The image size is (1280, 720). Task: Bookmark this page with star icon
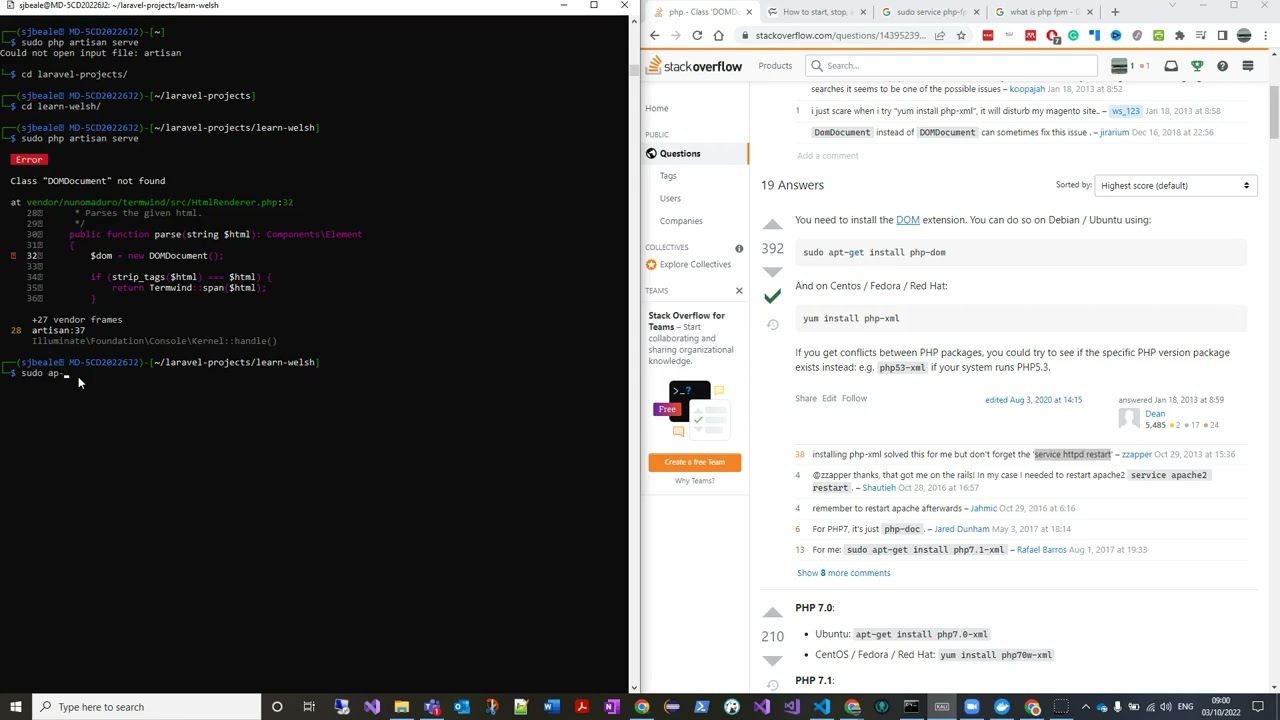click(961, 36)
